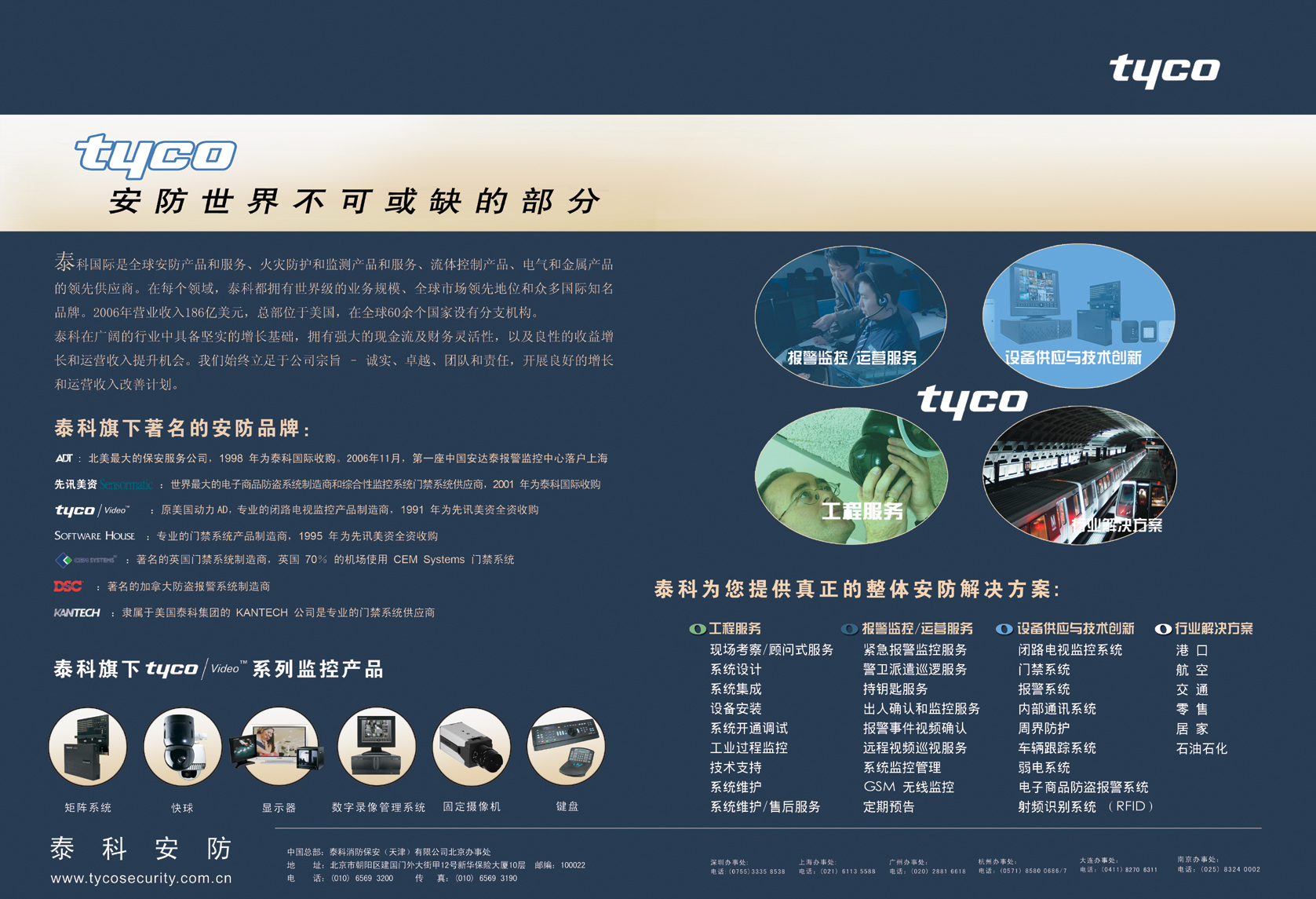Image resolution: width=1316 pixels, height=899 pixels.
Task: Click the green eye icon beside 工程服务 heading
Action: [697, 629]
